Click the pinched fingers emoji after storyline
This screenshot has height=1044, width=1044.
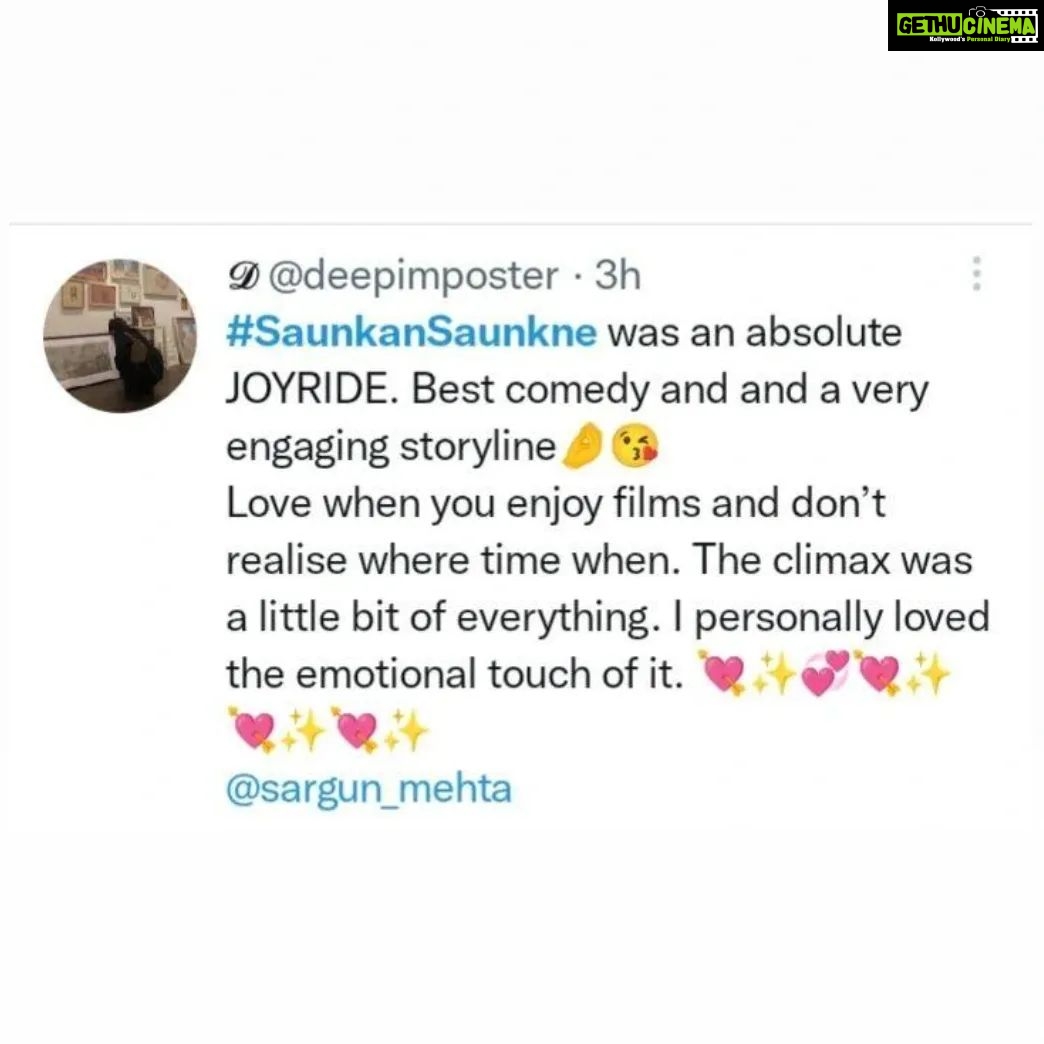pyautogui.click(x=583, y=445)
